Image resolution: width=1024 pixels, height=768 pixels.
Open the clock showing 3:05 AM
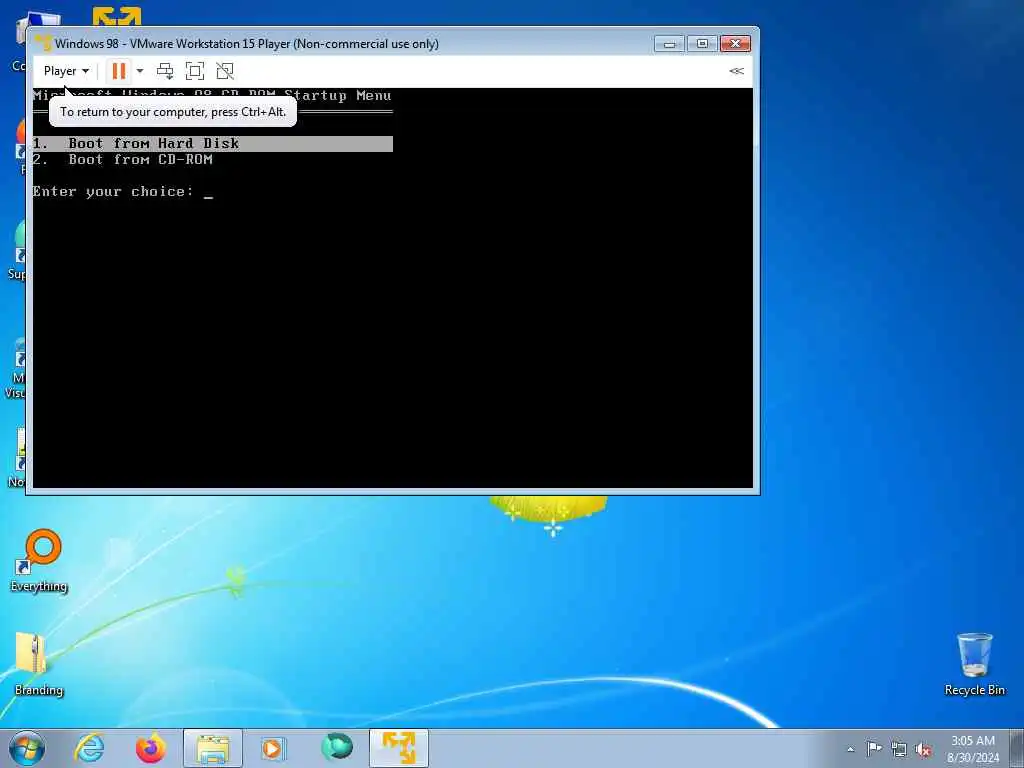tap(973, 749)
